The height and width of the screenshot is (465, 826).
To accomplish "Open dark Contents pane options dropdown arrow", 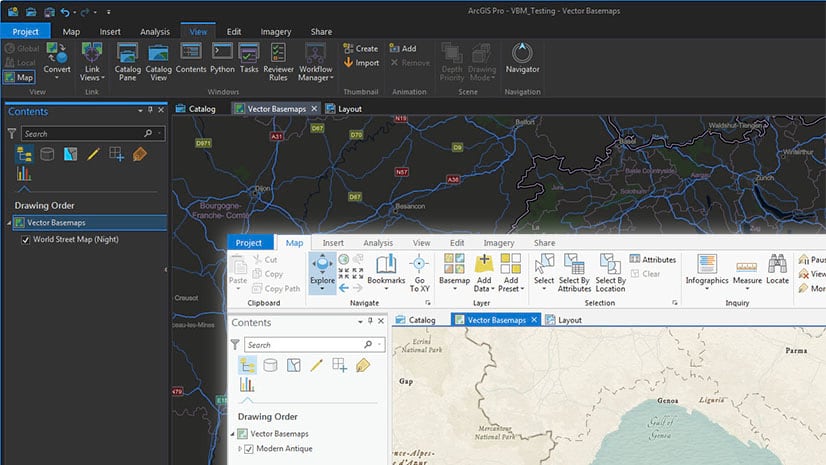I will pos(140,111).
